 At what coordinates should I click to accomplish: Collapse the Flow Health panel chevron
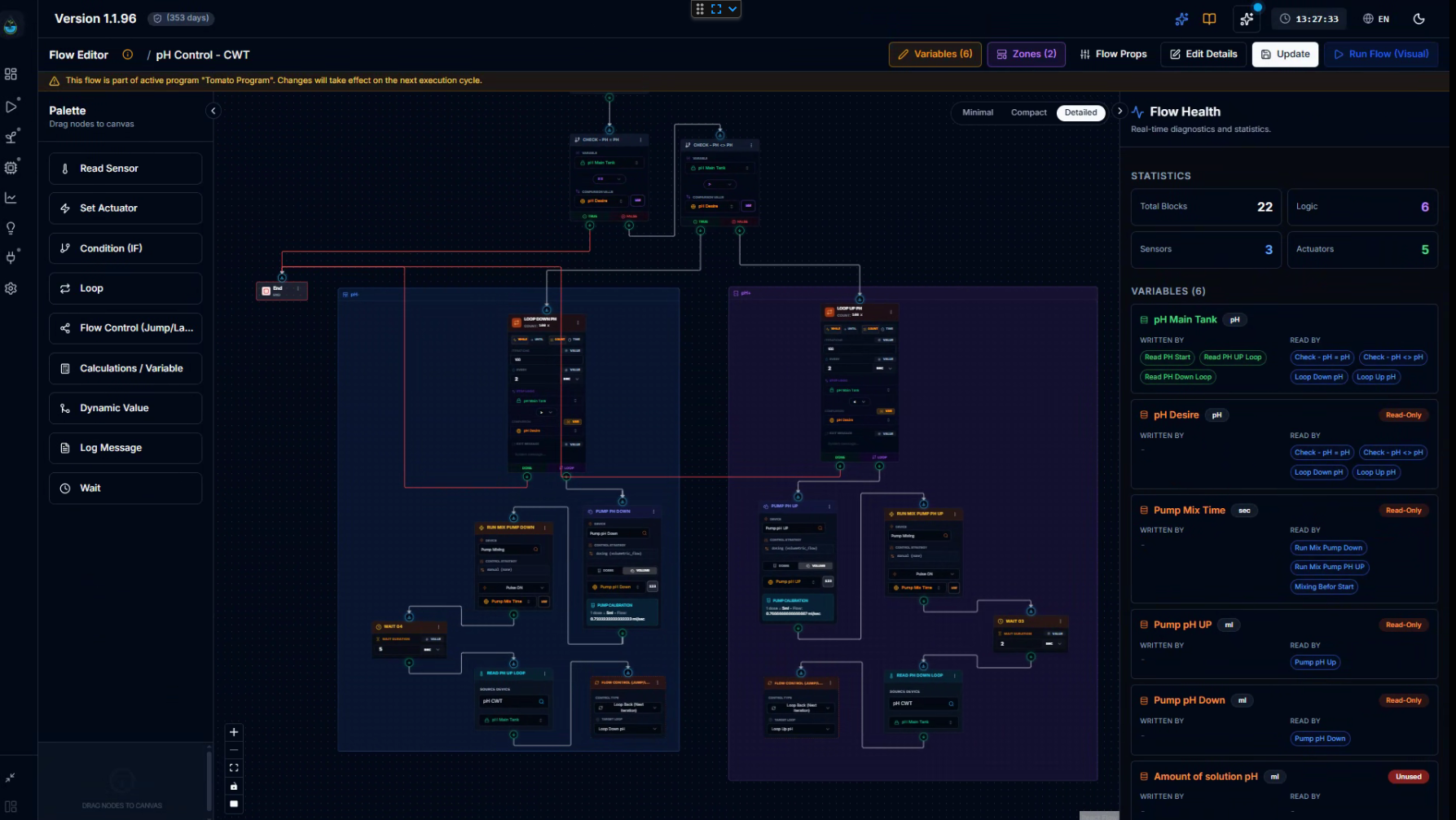[x=1119, y=111]
